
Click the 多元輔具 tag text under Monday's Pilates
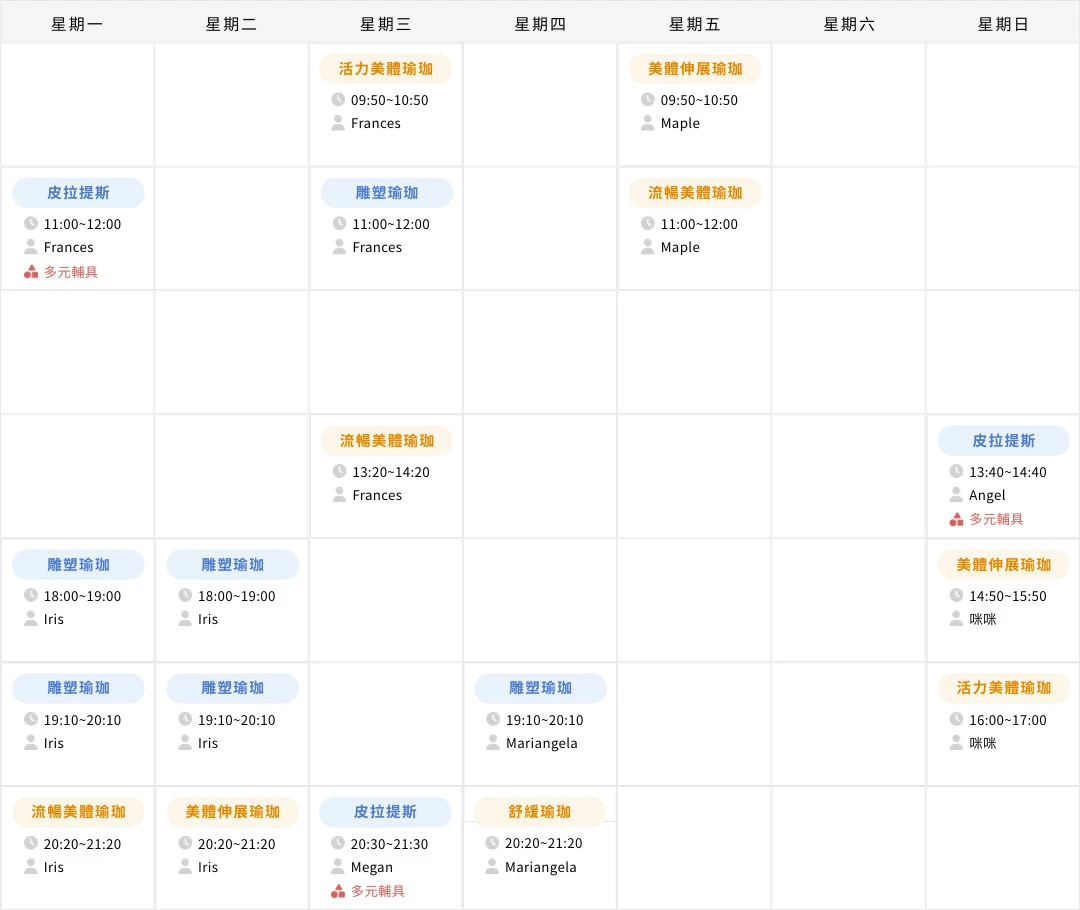74,270
